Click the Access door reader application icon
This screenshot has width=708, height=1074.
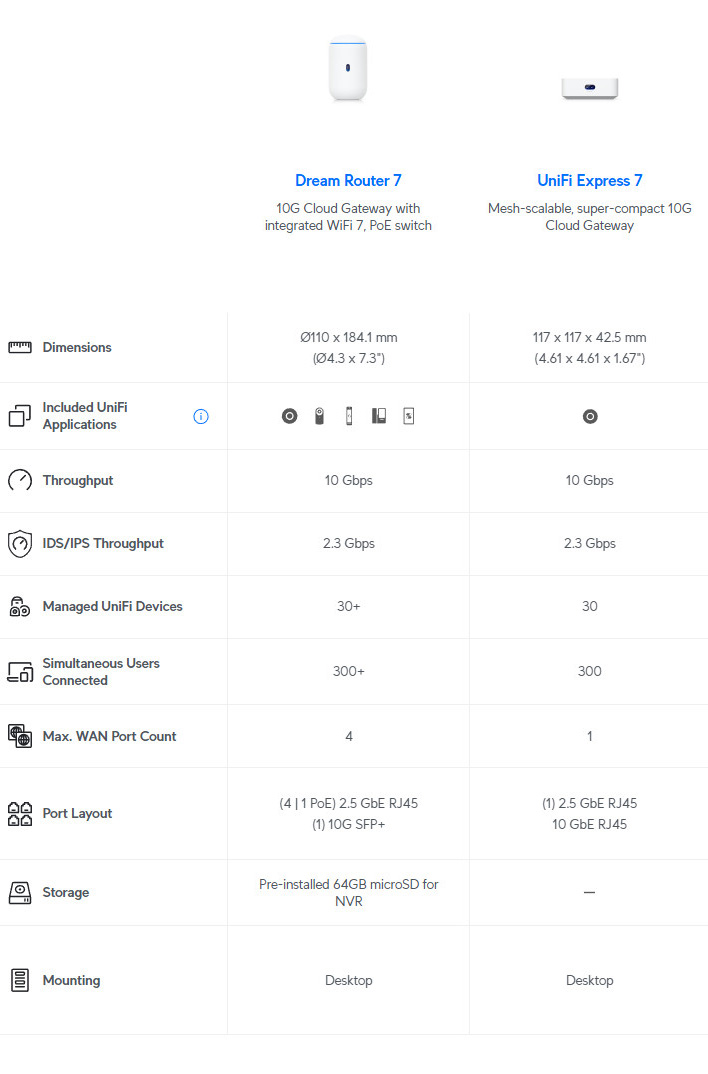[x=349, y=416]
